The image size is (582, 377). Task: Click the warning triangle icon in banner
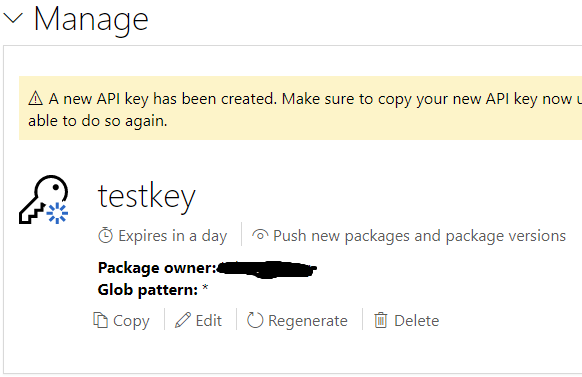[x=36, y=99]
